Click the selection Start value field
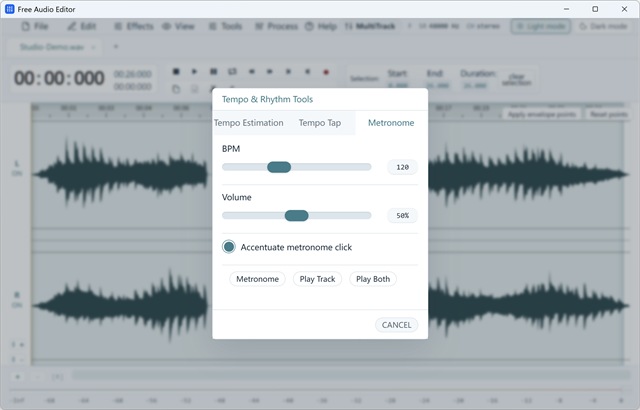Screen dimensions: 640x410 [398, 86]
